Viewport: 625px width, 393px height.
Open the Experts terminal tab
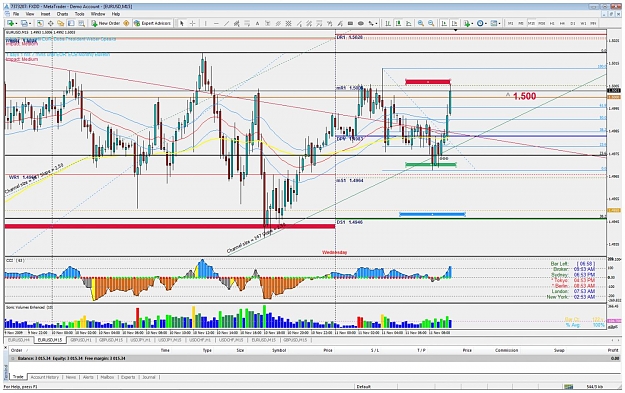pos(128,377)
